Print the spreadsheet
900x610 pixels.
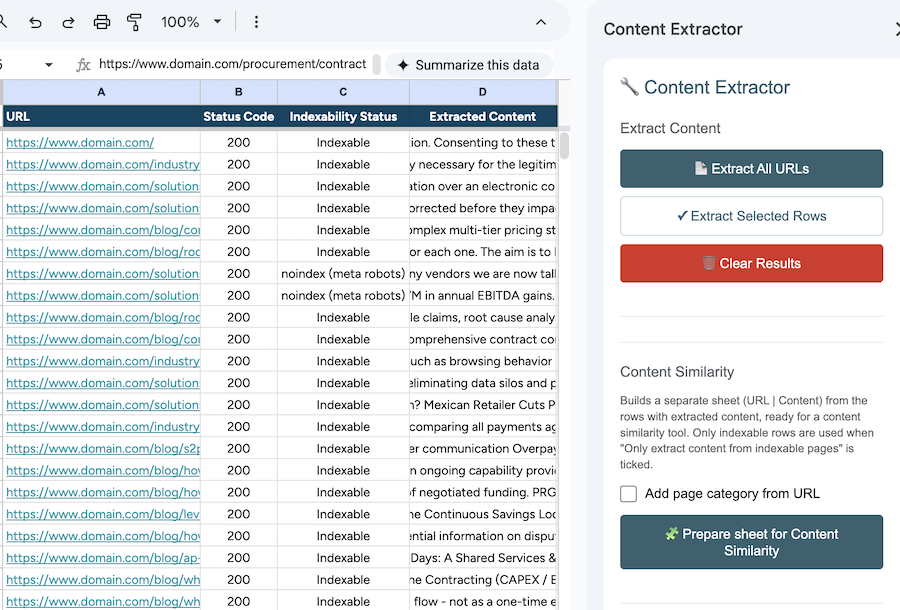tap(102, 22)
